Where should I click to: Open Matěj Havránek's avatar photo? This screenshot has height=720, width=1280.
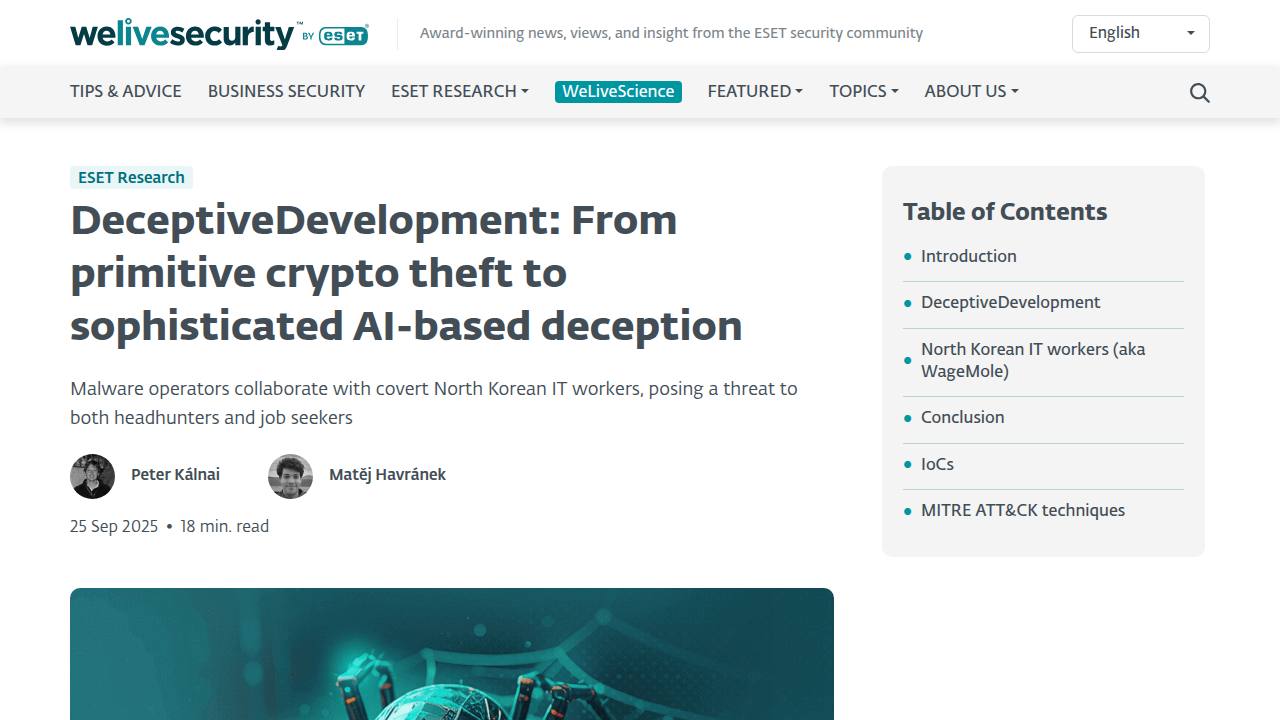[290, 476]
